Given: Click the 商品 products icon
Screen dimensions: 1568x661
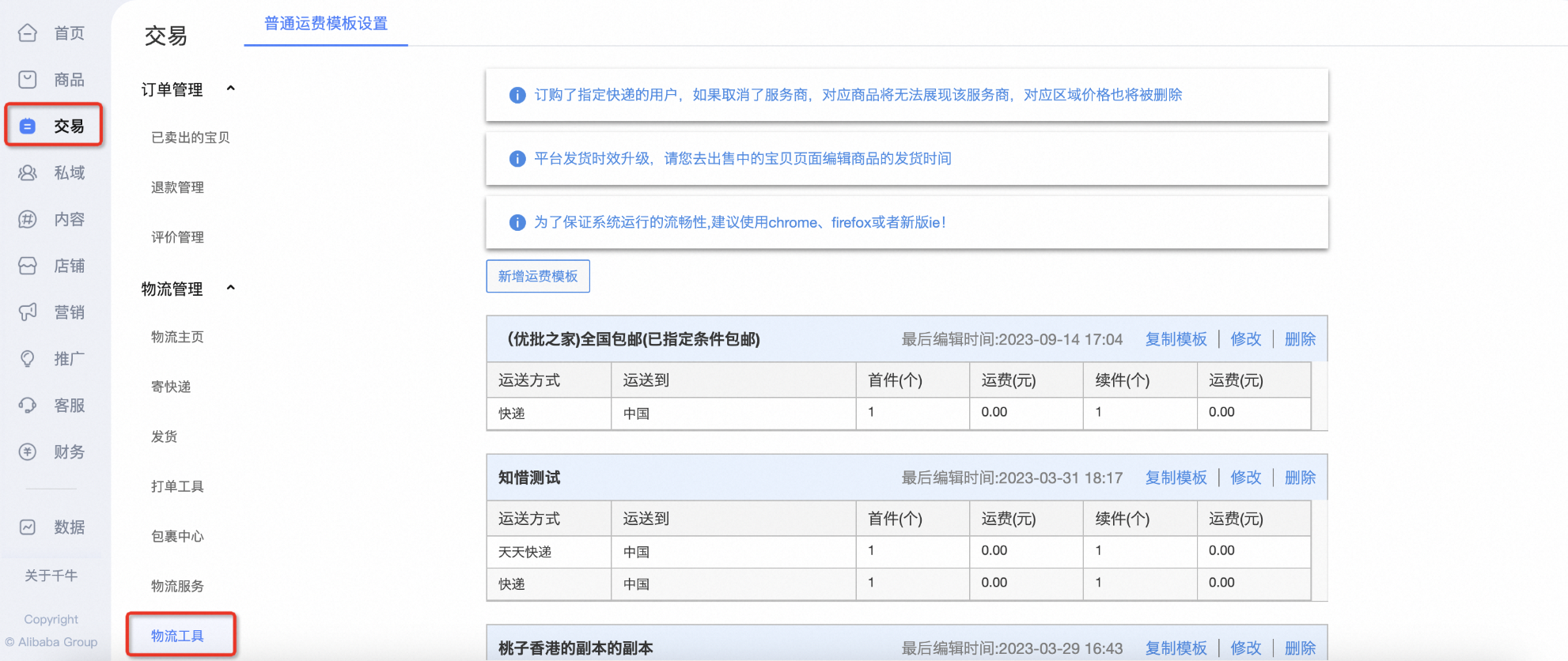Looking at the screenshot, I should coord(28,79).
